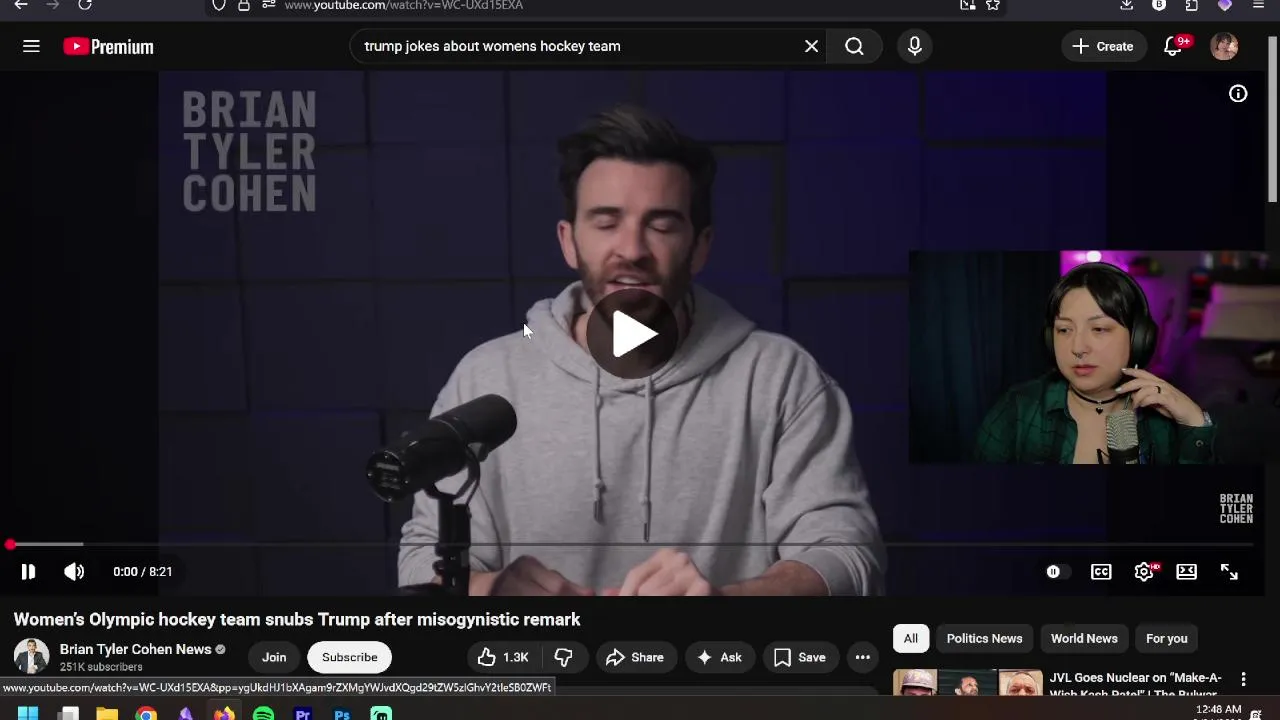Click the 251K subscribers text

(x=101, y=667)
